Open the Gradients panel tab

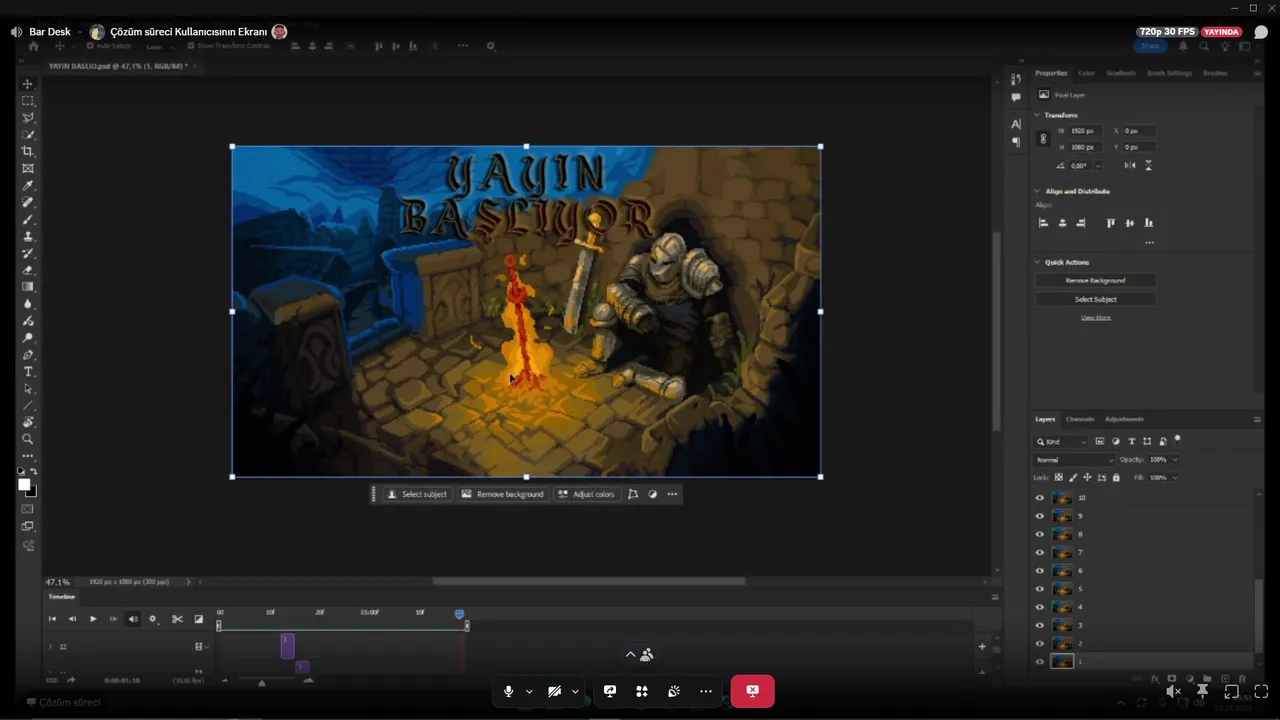tap(1121, 73)
